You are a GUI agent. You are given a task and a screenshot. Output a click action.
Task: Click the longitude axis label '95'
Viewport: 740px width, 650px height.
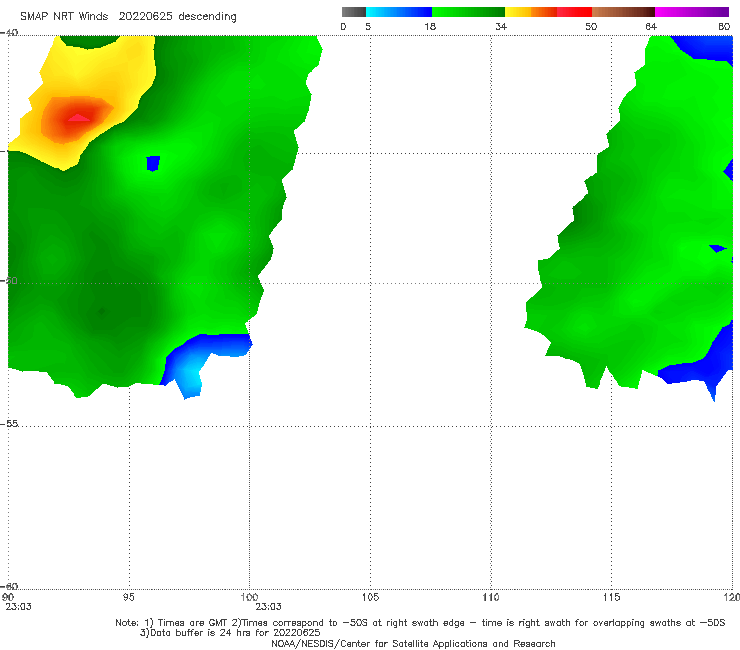pyautogui.click(x=128, y=597)
